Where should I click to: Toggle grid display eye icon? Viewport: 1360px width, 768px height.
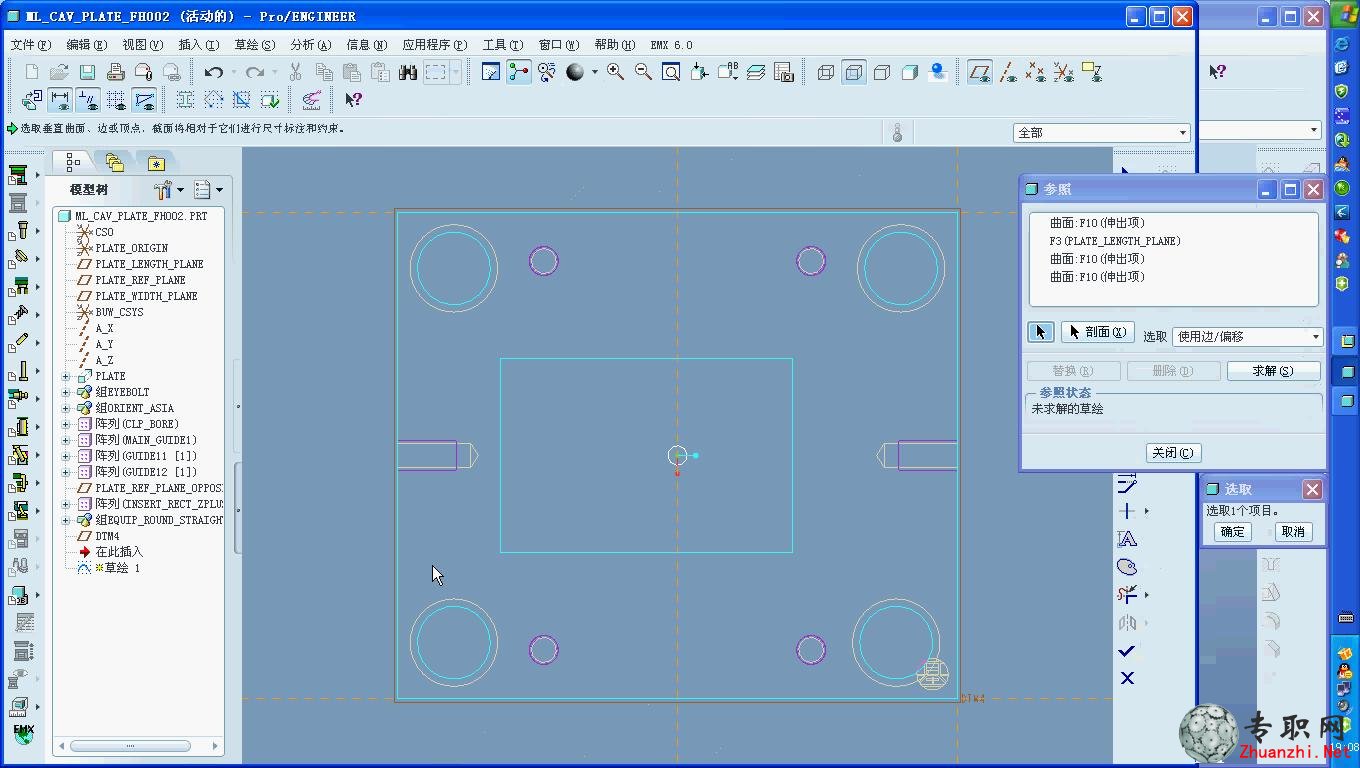pyautogui.click(x=117, y=100)
